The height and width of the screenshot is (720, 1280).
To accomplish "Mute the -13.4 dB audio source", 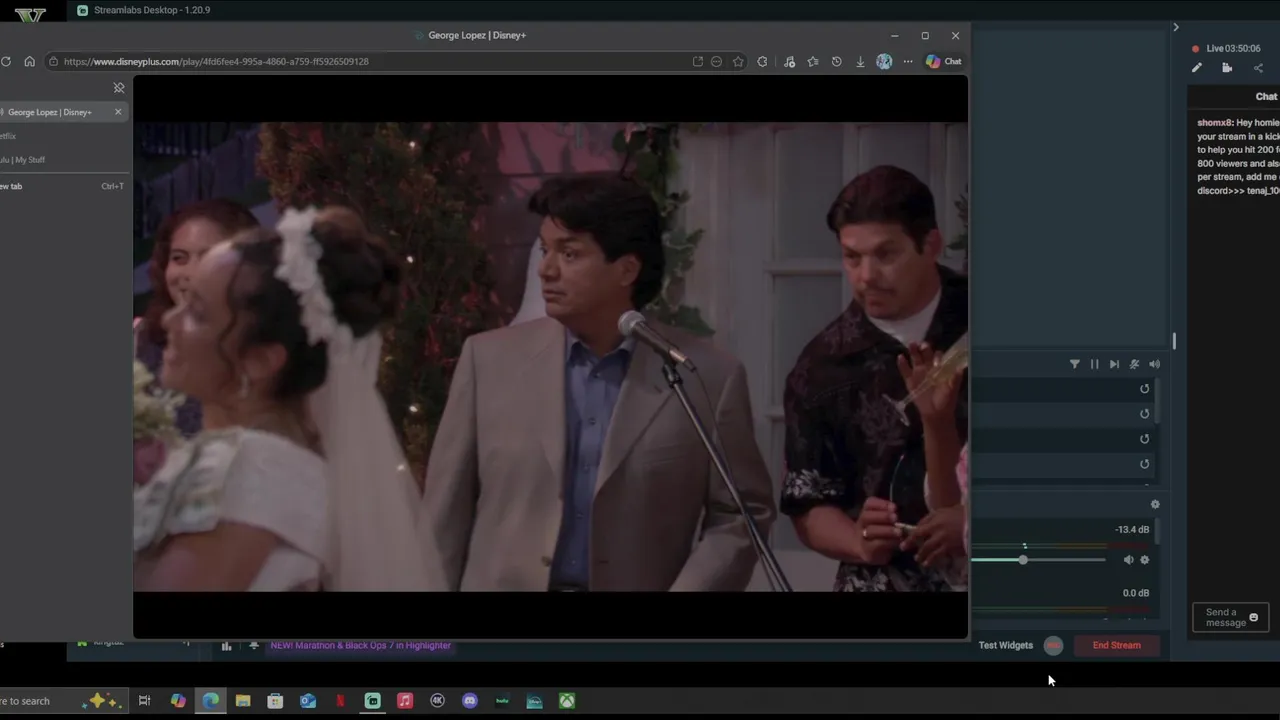I will coord(1128,560).
